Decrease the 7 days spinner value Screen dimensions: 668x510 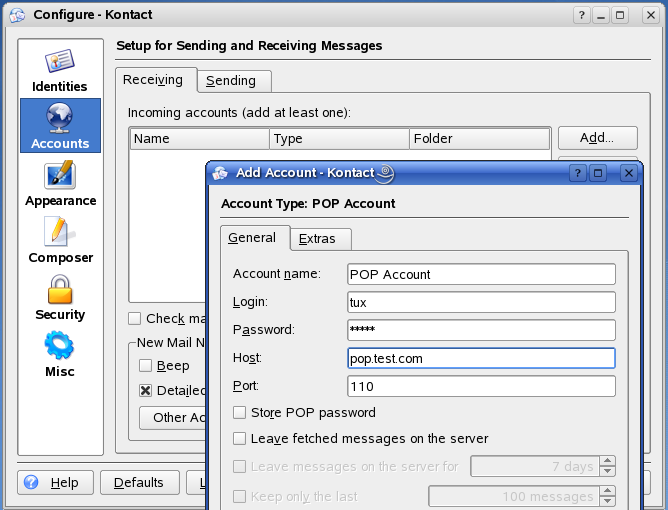point(607,471)
